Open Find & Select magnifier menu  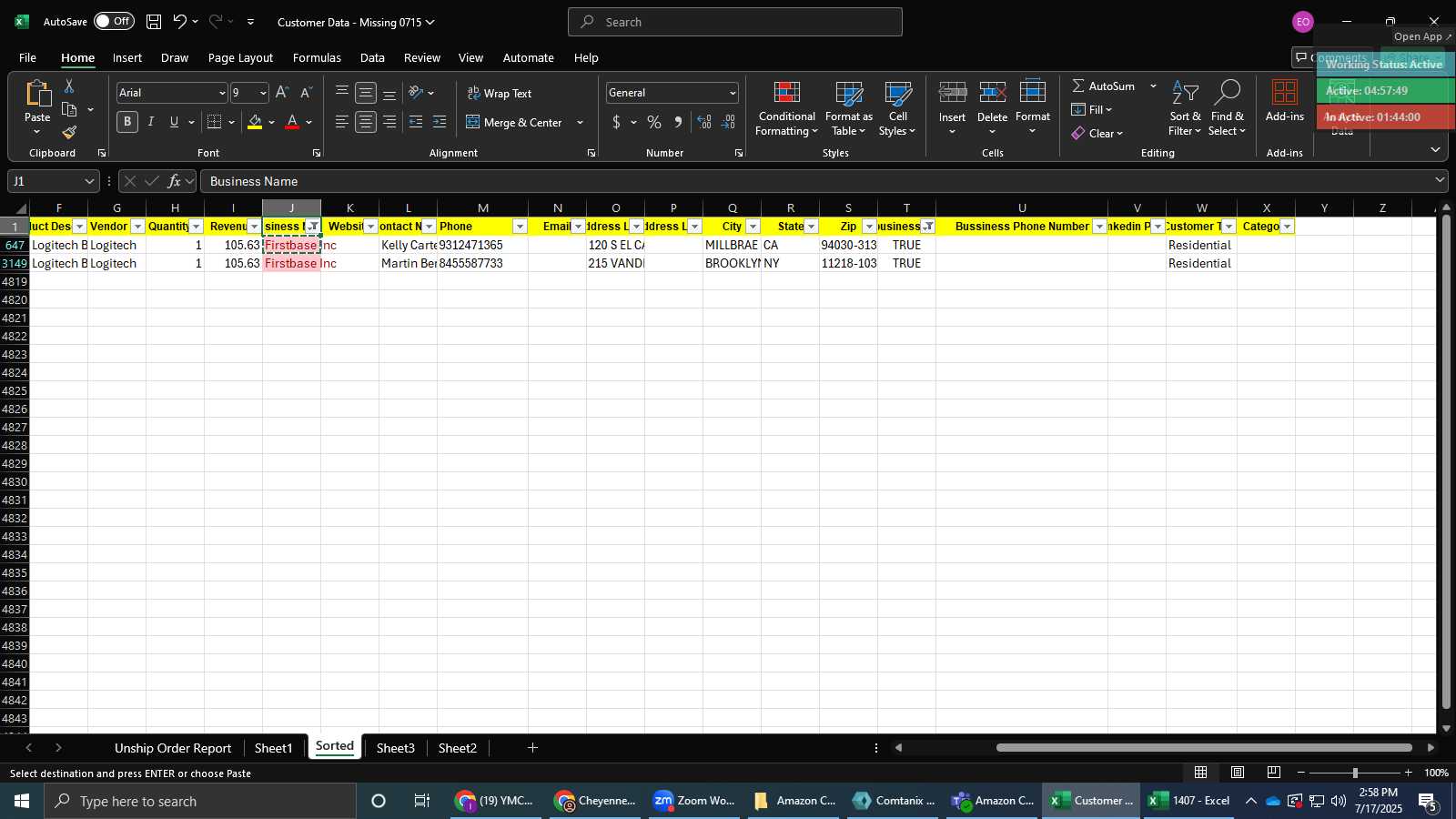coord(1228,109)
